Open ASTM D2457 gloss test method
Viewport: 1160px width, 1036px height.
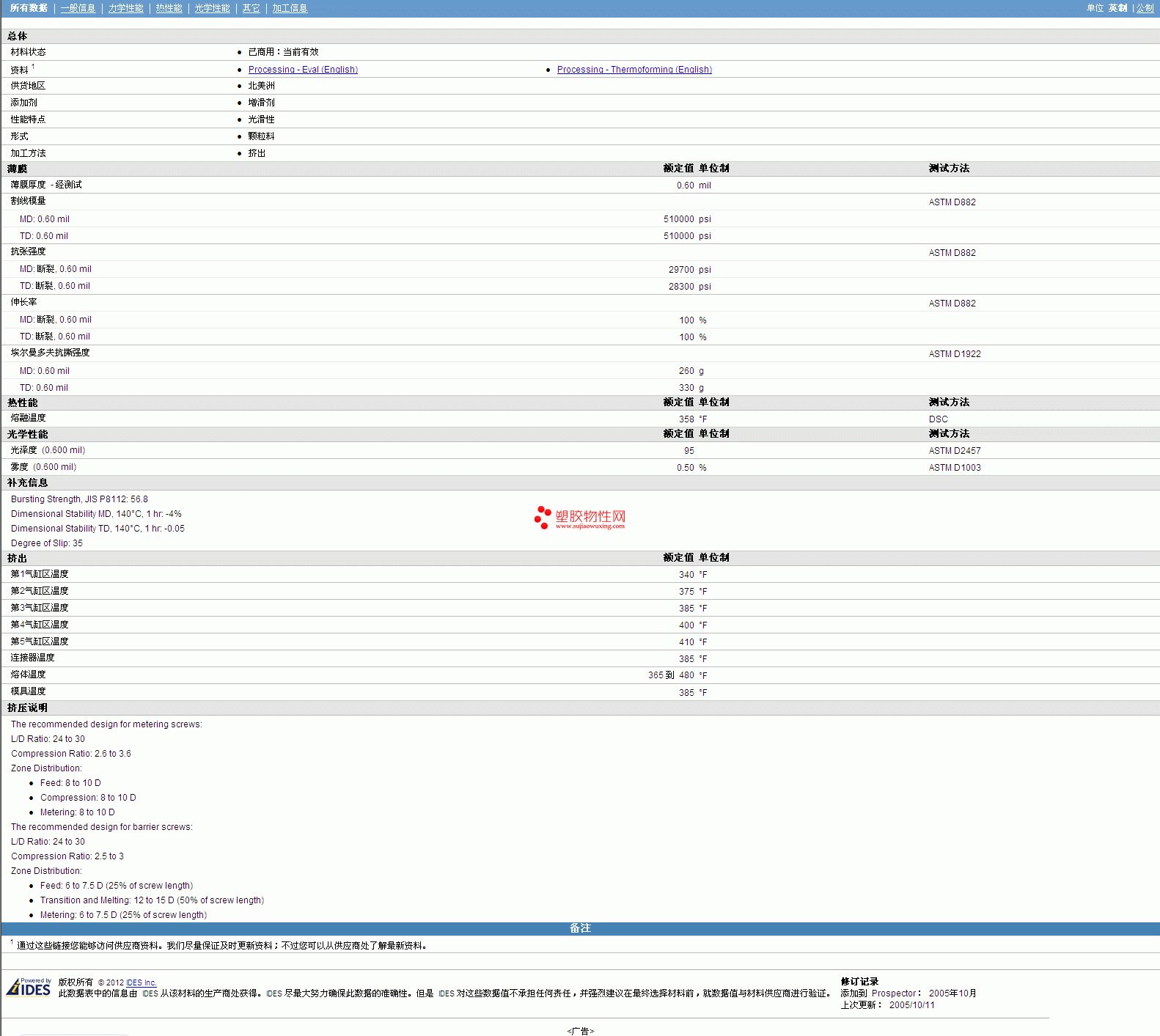pos(954,451)
